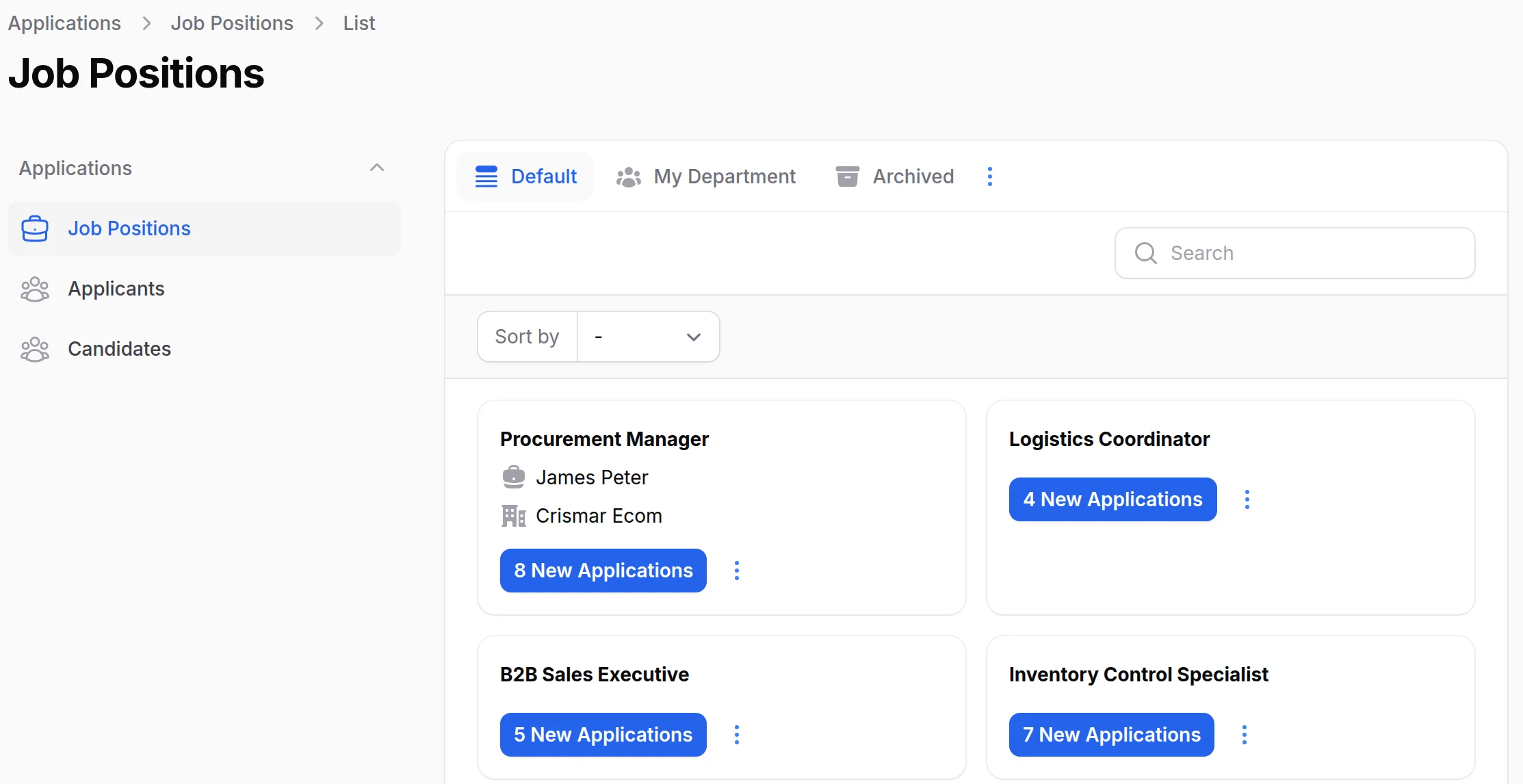Select the Default tab
This screenshot has height=784, width=1523.
pyautogui.click(x=525, y=177)
